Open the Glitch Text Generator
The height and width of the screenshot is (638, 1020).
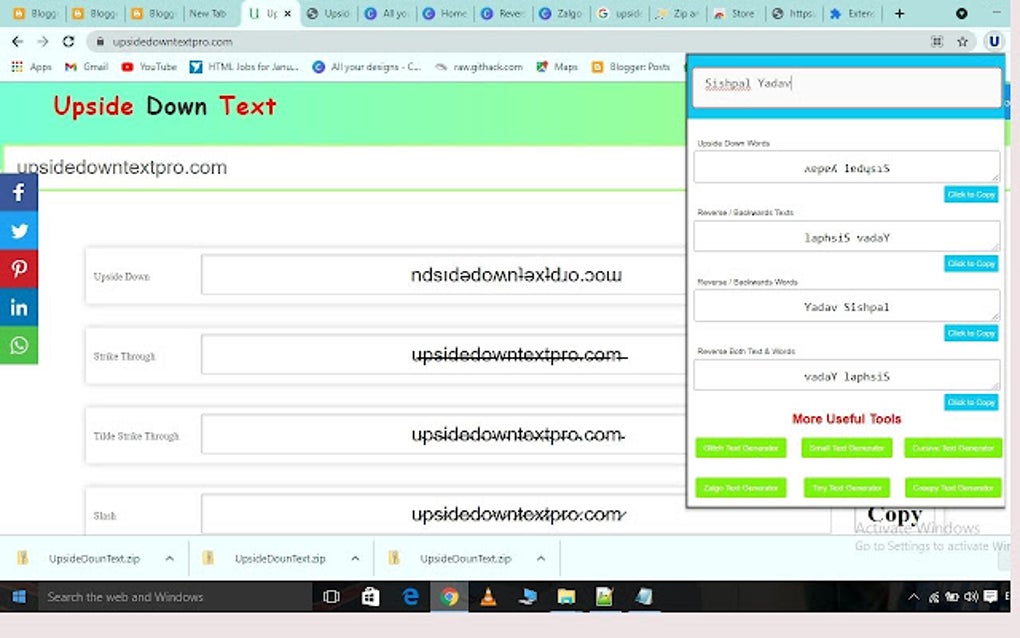(x=740, y=448)
